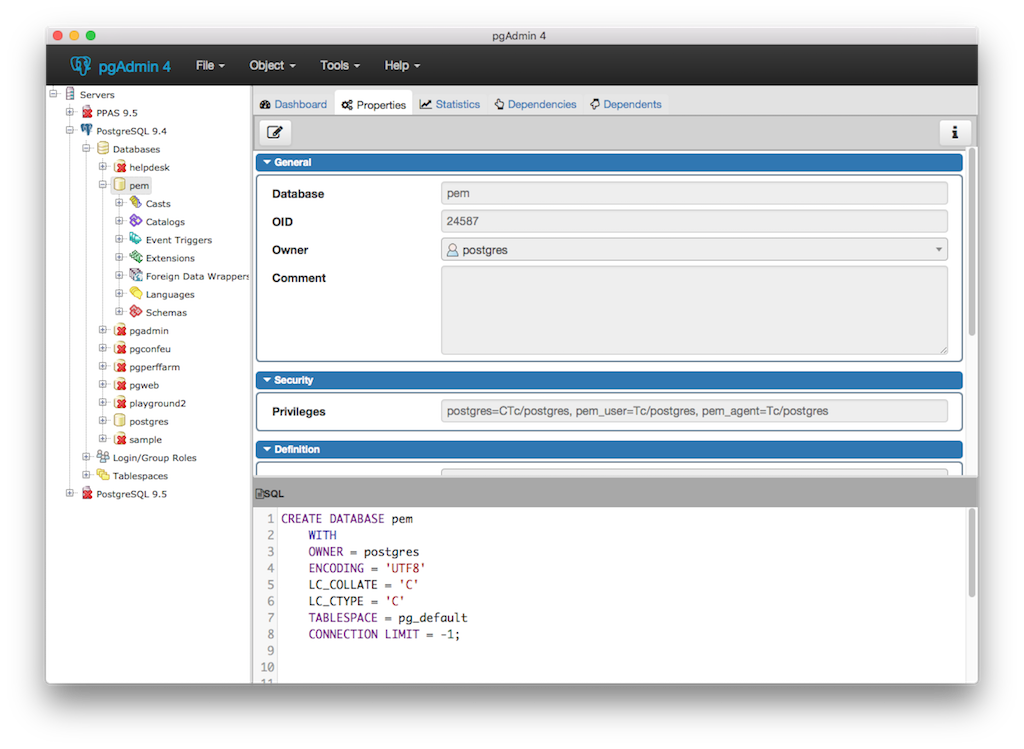The width and height of the screenshot is (1024, 749).
Task: Click the SQL pane document icon
Action: coord(259,494)
